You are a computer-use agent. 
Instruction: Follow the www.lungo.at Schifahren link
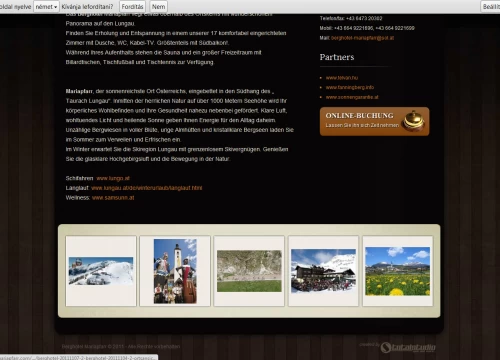[x=113, y=178]
